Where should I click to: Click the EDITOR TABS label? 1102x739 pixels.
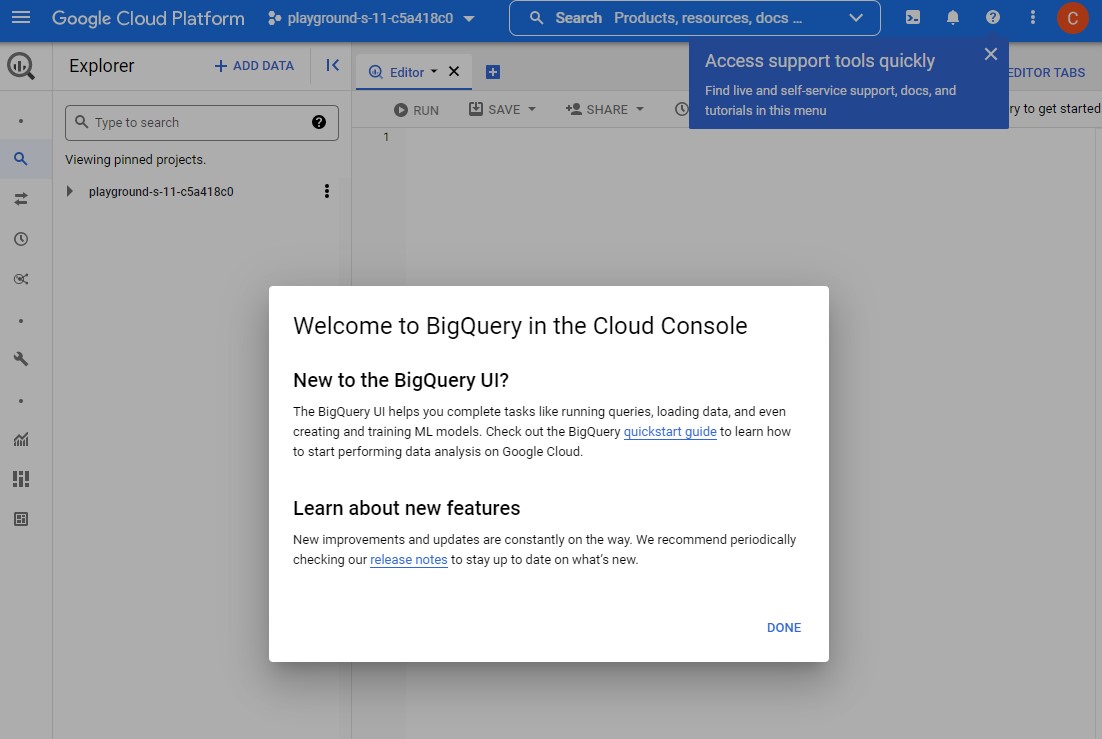pos(1046,72)
